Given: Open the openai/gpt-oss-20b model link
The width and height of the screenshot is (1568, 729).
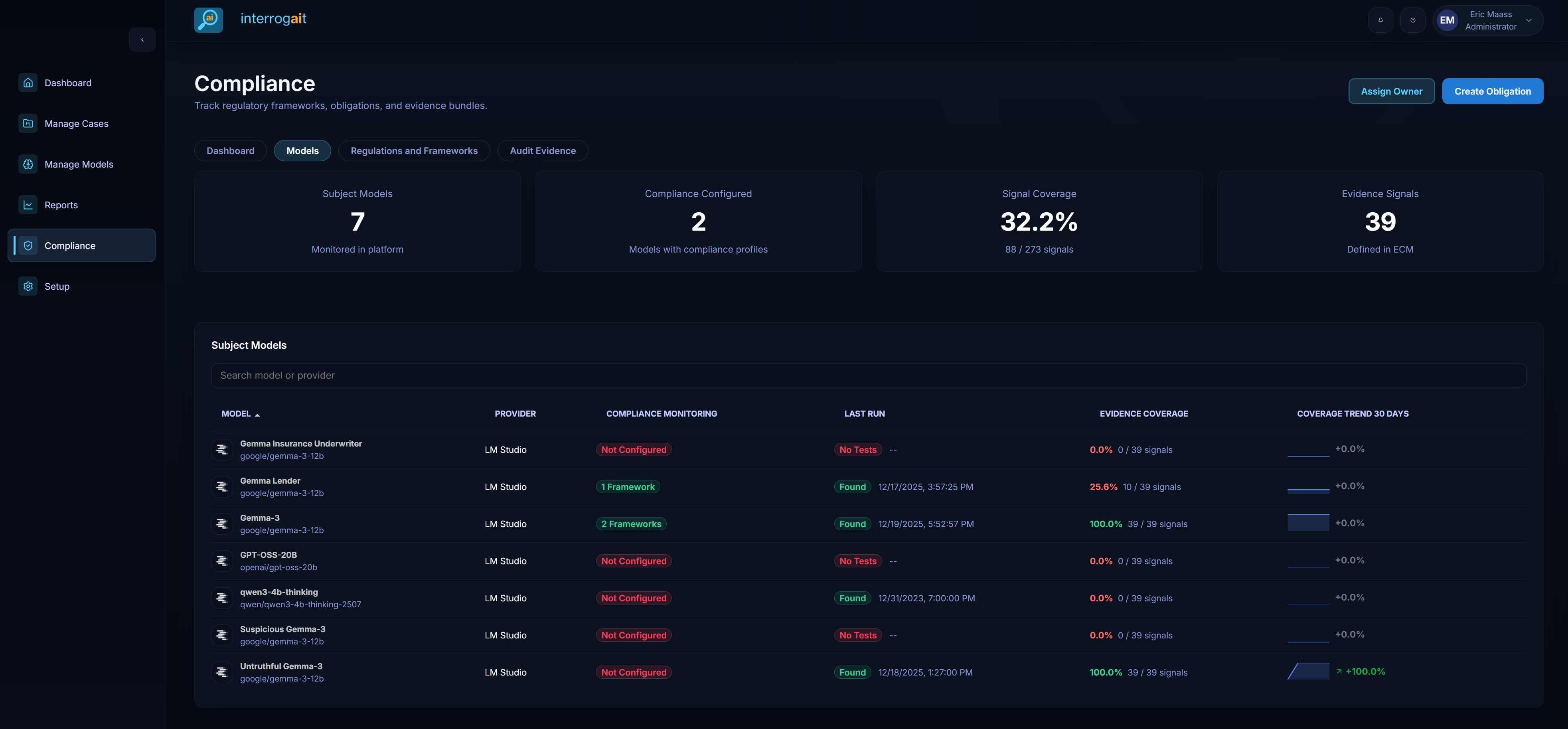Looking at the screenshot, I should (x=279, y=567).
